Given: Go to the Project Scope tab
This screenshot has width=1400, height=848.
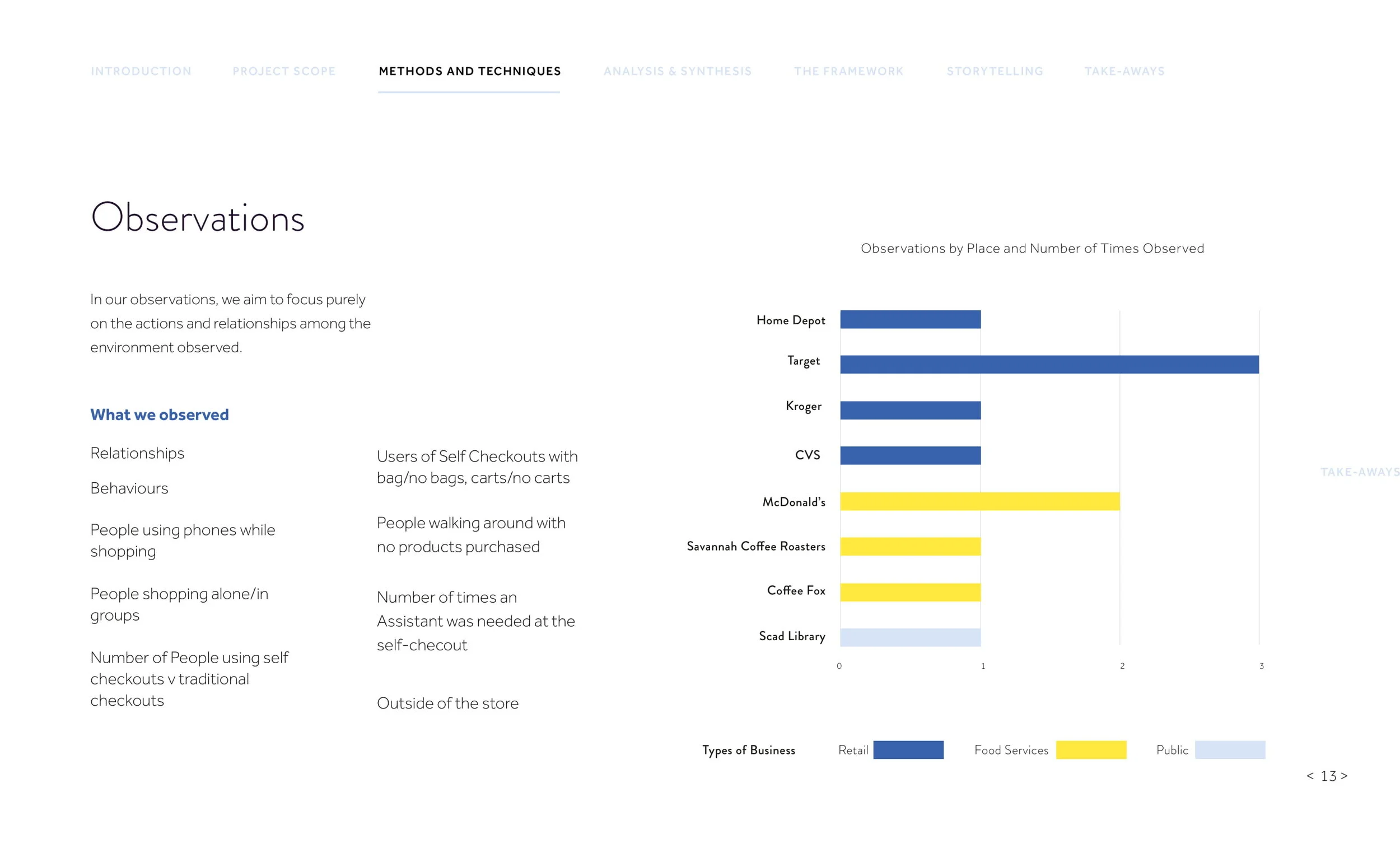Looking at the screenshot, I should [283, 71].
